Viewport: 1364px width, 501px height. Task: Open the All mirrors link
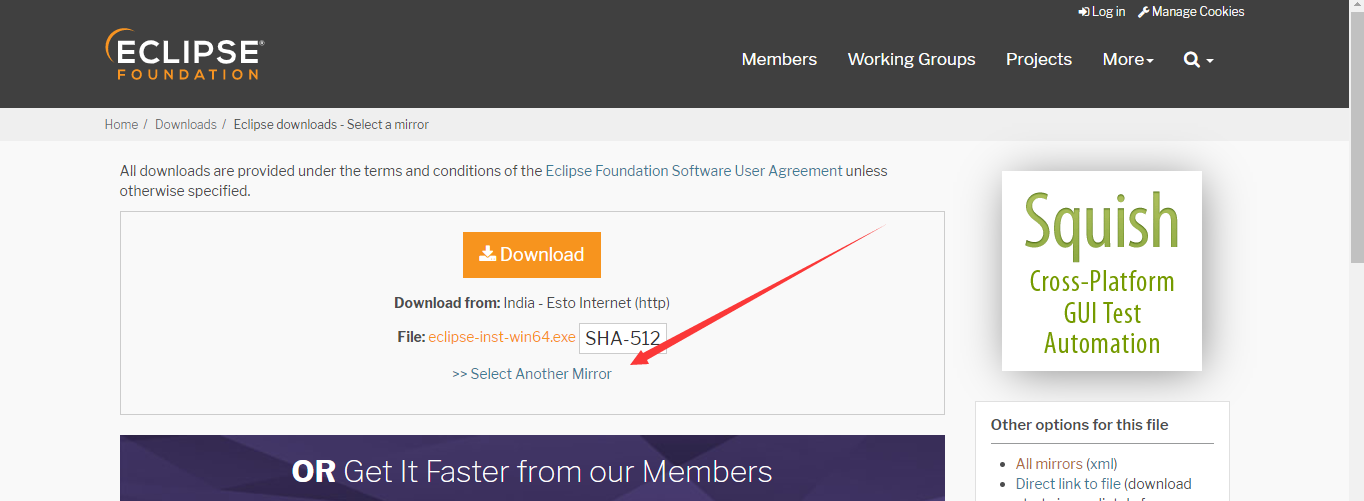click(1048, 464)
